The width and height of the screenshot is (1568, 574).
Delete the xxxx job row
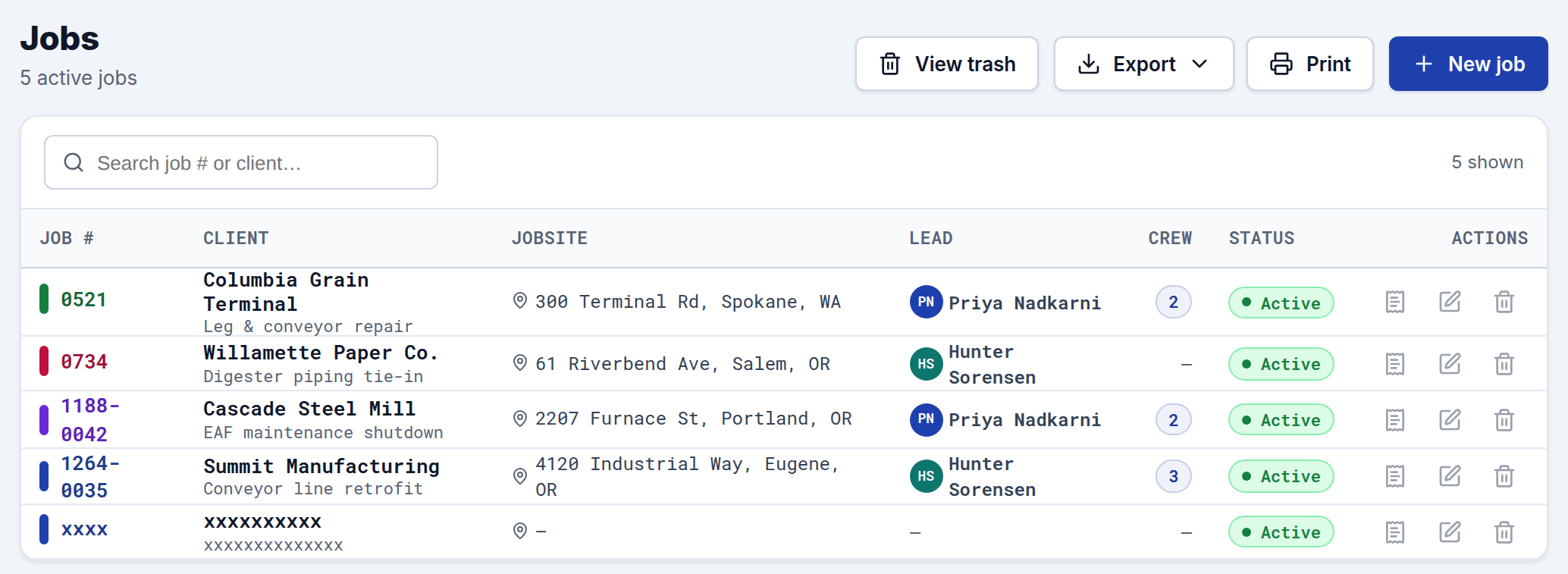tap(1504, 532)
